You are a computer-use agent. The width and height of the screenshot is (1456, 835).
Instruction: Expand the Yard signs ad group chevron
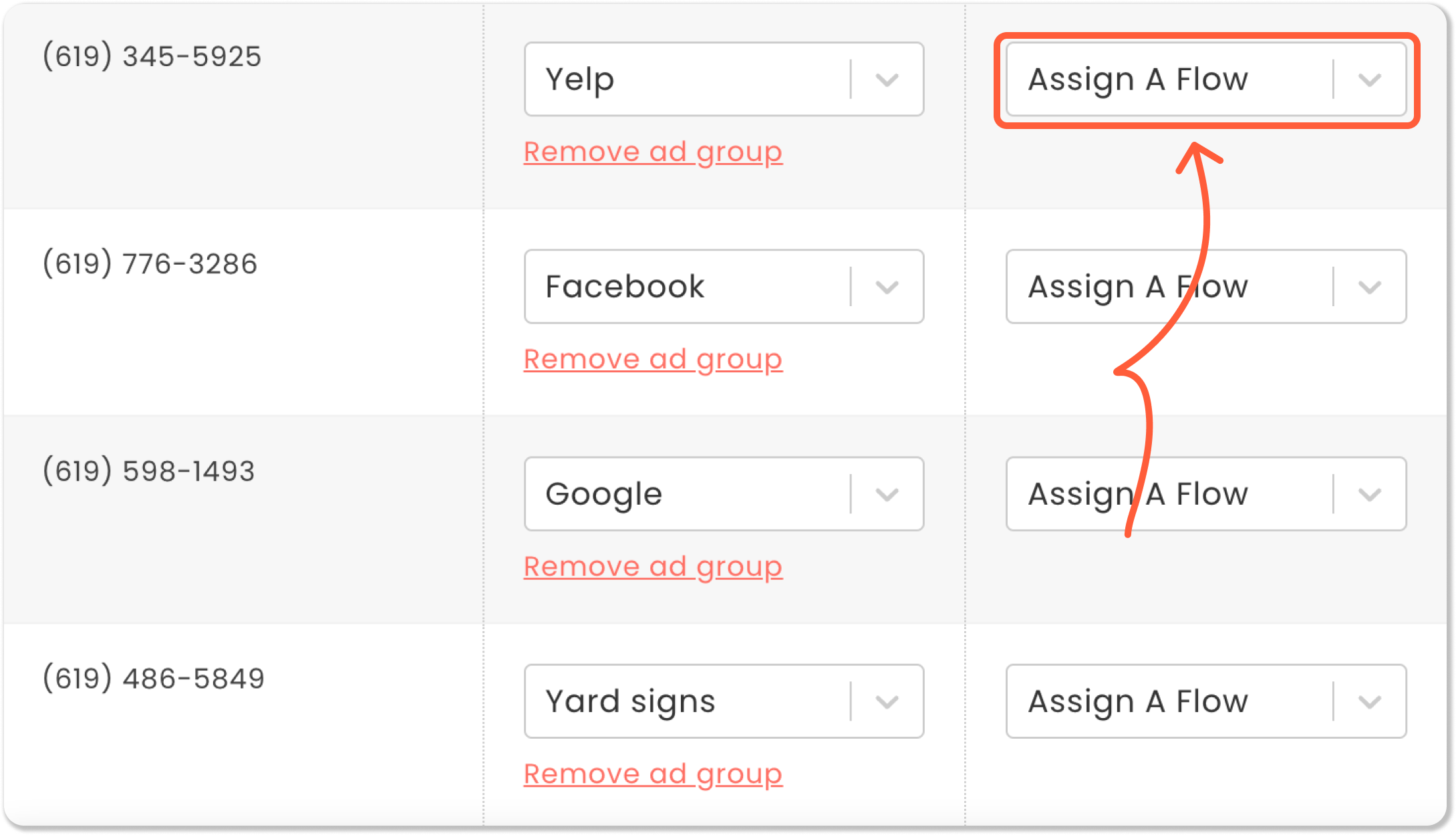tap(887, 702)
